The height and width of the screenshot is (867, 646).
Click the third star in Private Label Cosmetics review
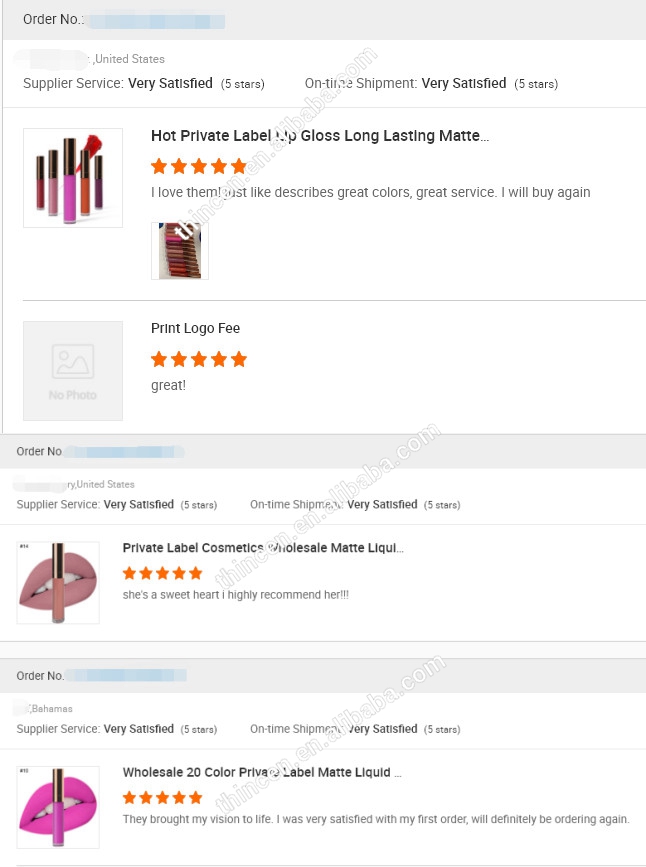(163, 573)
